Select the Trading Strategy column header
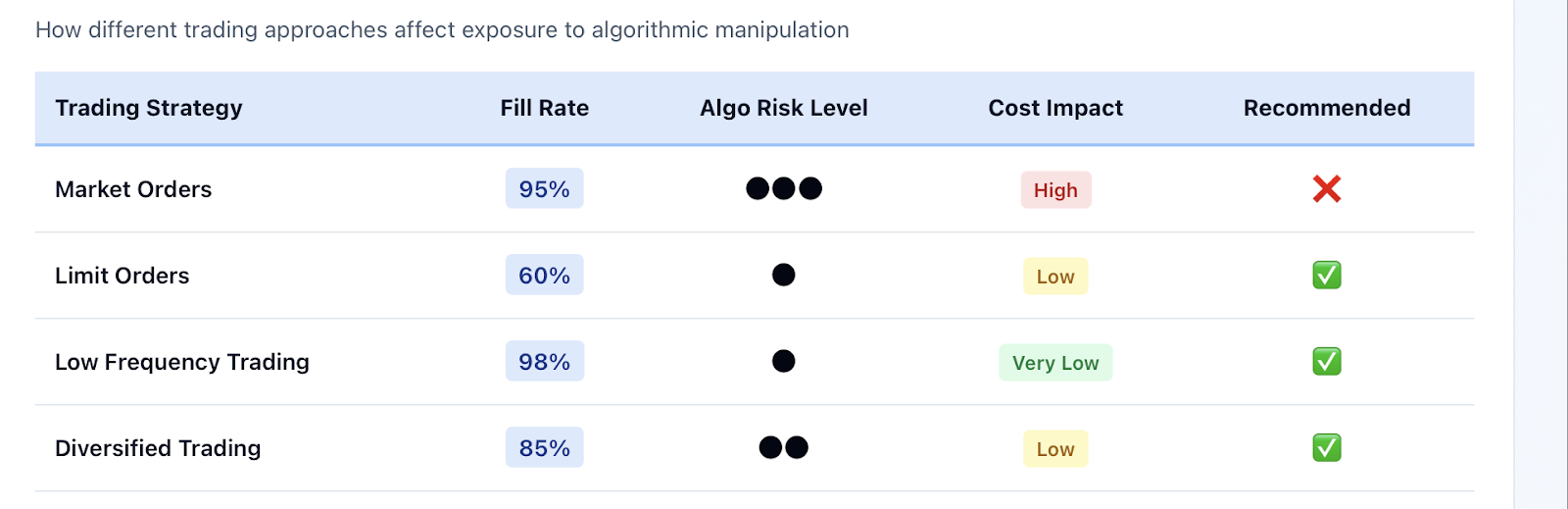1568x509 pixels. 149,108
